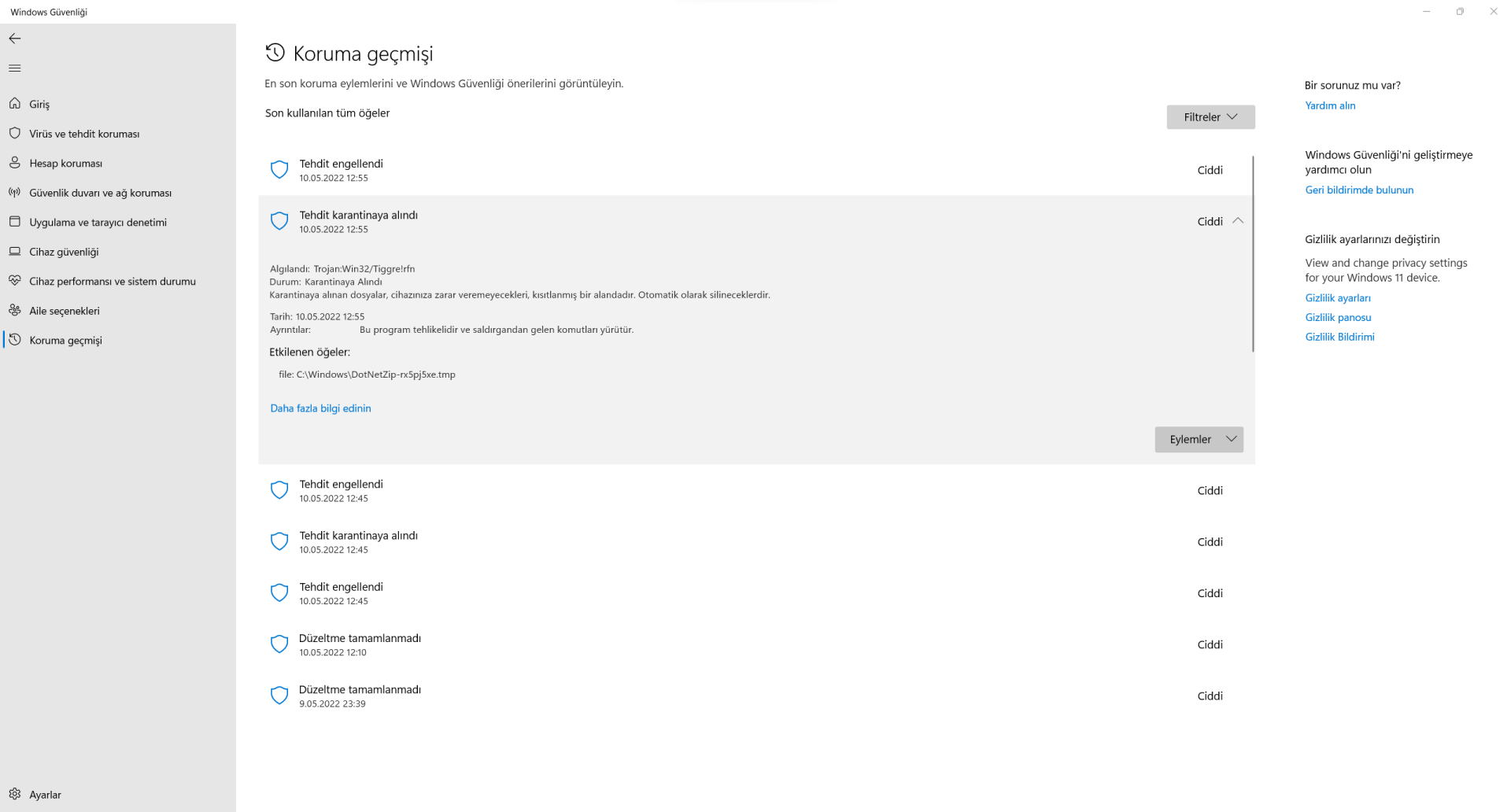Close the Windows Güvenliği window
The image size is (1511, 812).
pyautogui.click(x=1494, y=12)
